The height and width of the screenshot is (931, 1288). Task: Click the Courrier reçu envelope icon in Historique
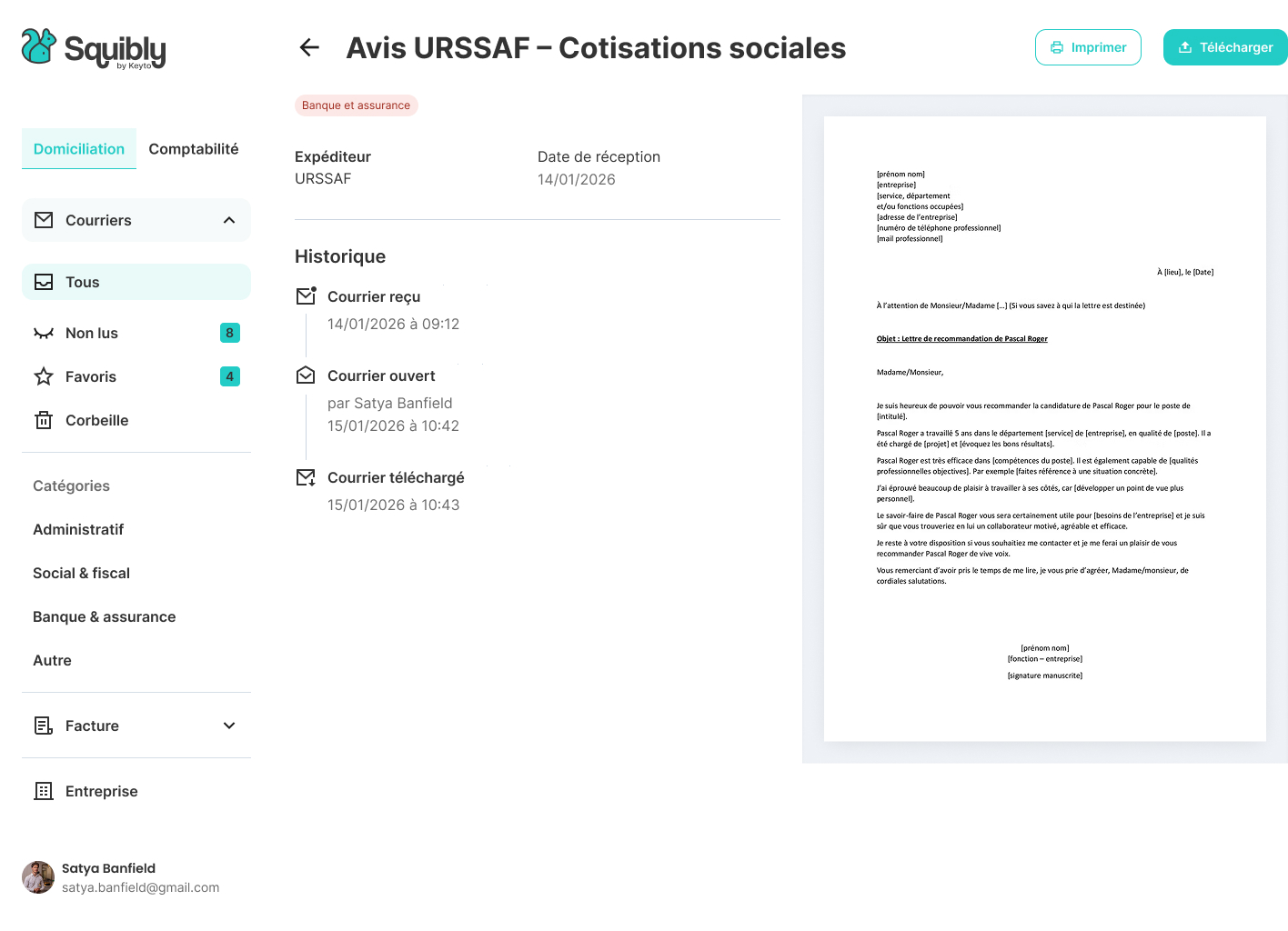tap(306, 295)
